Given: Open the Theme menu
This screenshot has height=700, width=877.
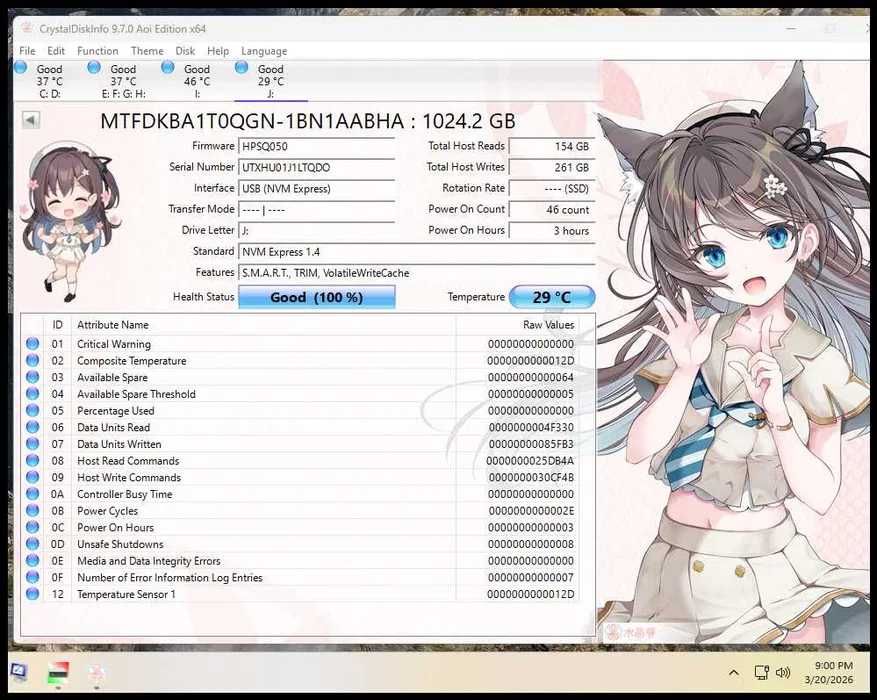Looking at the screenshot, I should coord(147,51).
